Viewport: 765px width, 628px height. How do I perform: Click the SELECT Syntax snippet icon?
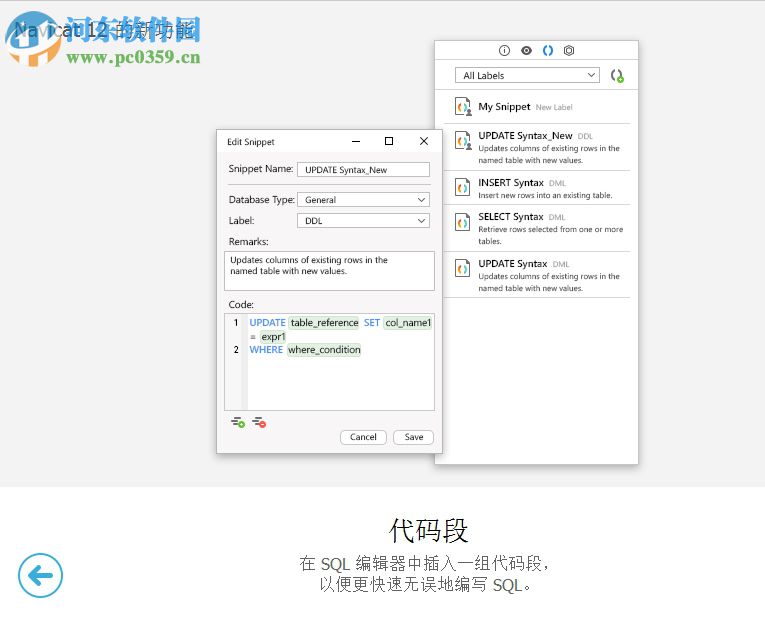coord(463,222)
